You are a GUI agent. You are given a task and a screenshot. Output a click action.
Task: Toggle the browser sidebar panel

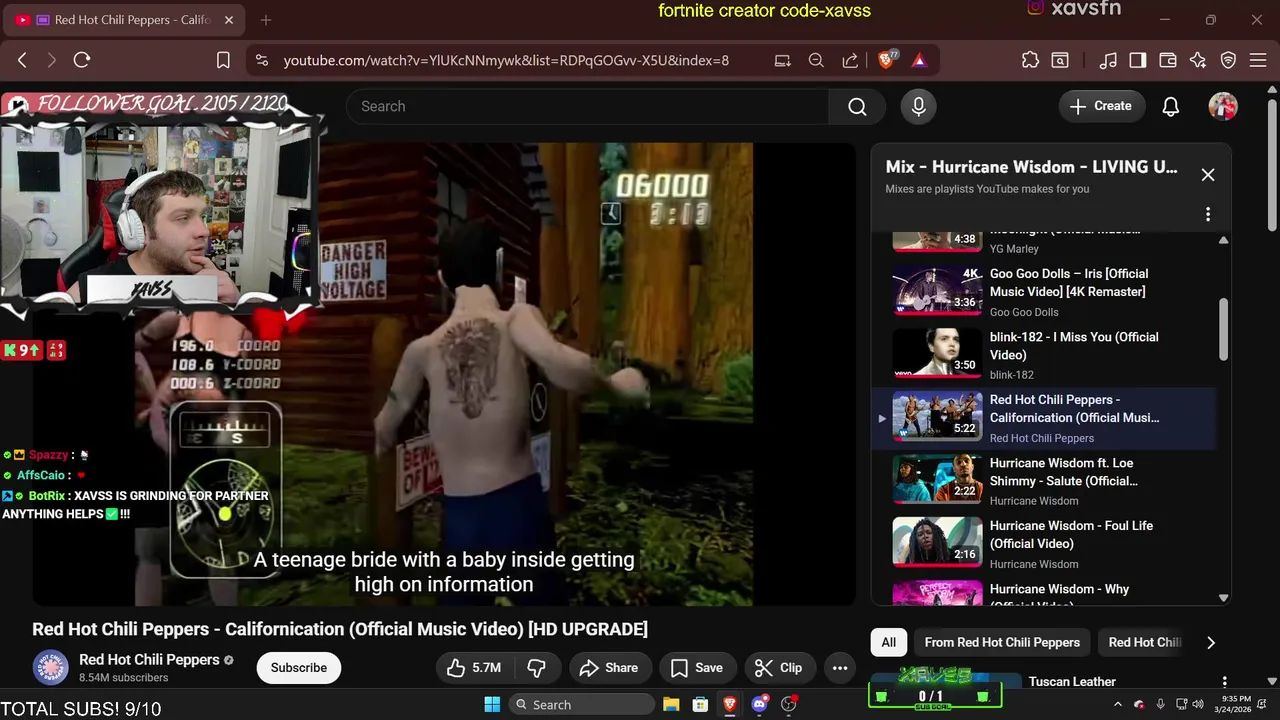pyautogui.click(x=1138, y=60)
